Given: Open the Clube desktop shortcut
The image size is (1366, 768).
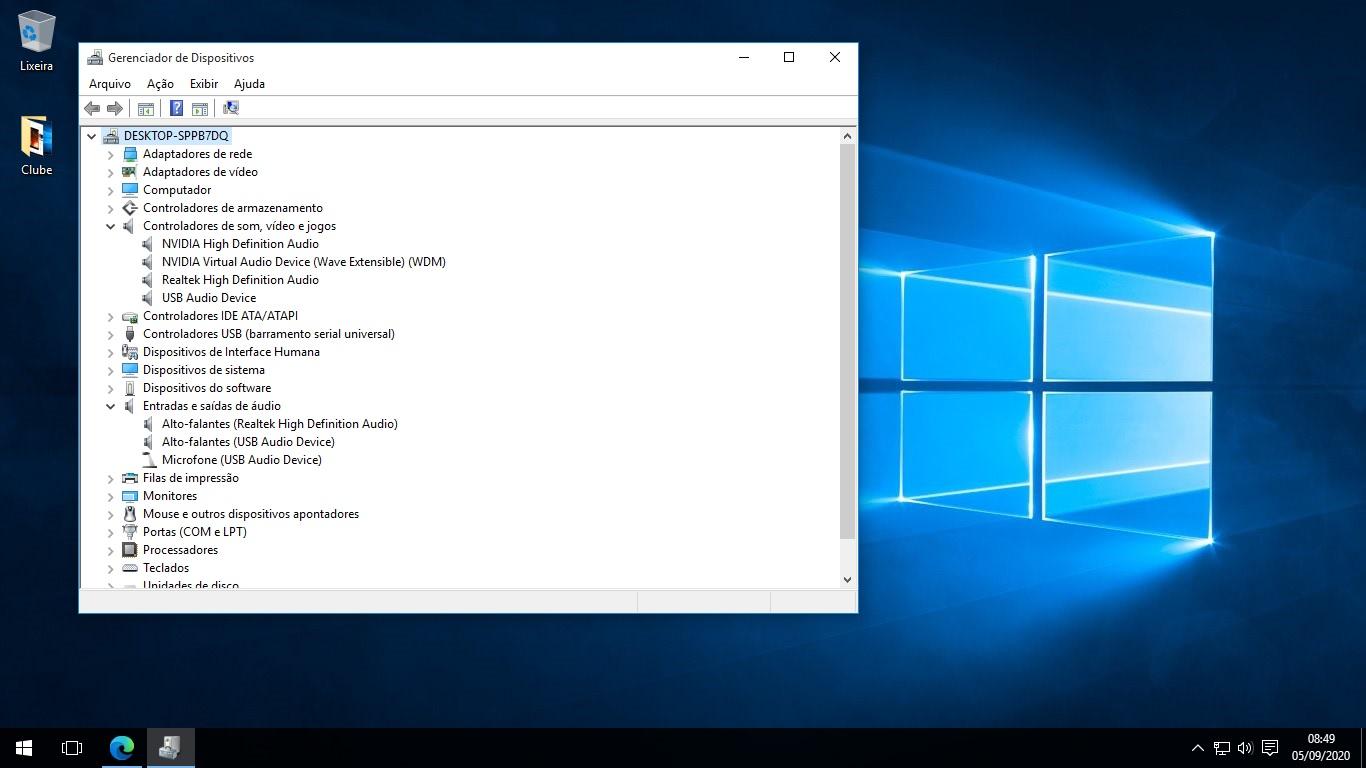Looking at the screenshot, I should click(36, 146).
